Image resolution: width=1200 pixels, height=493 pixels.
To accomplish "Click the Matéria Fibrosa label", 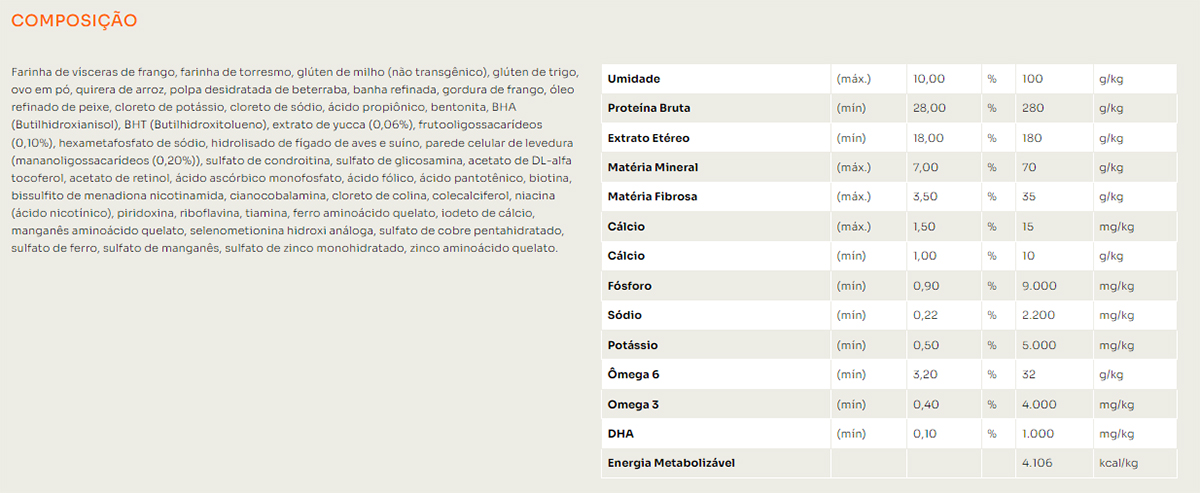I will [652, 197].
